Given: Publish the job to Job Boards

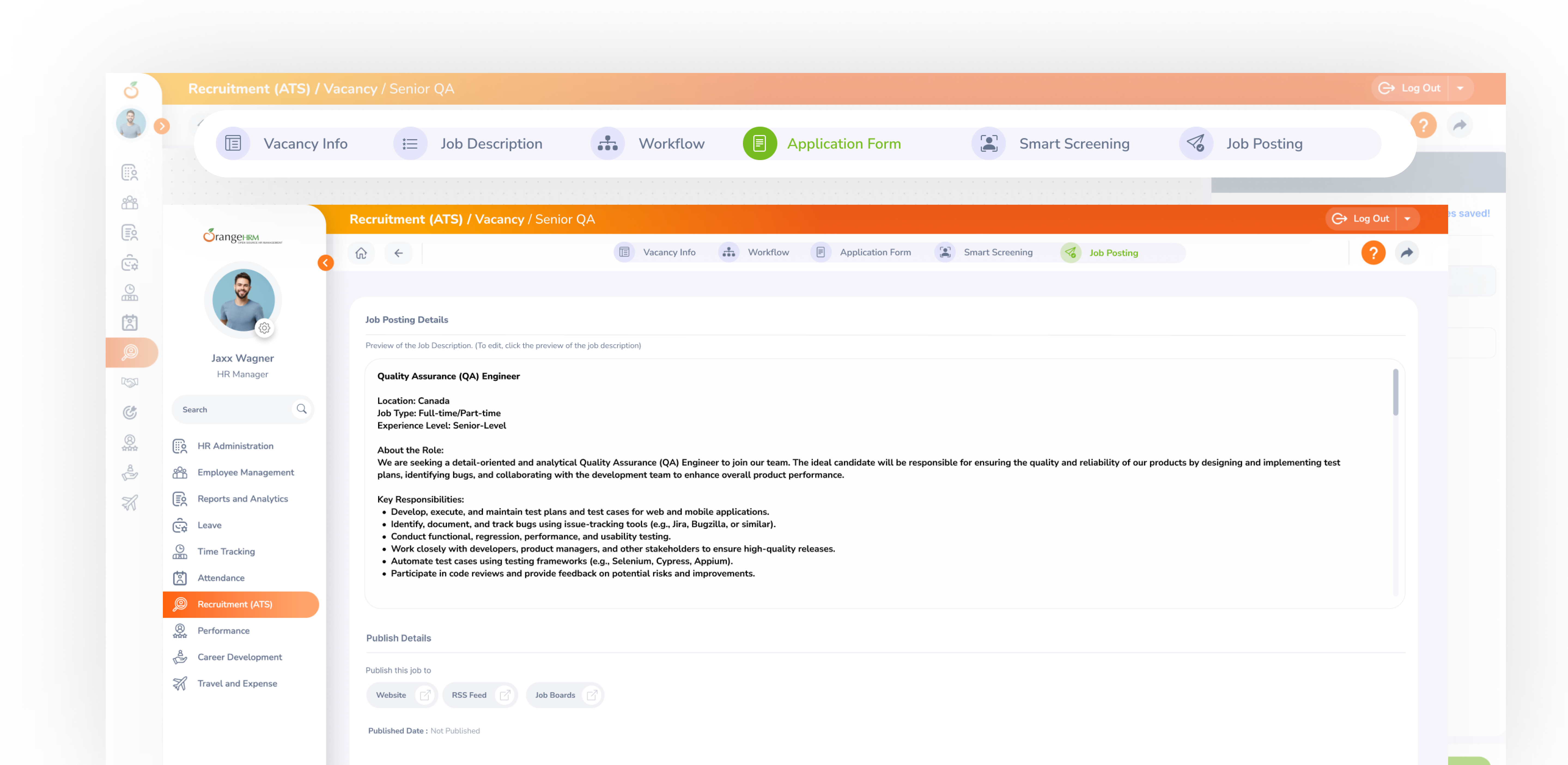Looking at the screenshot, I should (565, 695).
